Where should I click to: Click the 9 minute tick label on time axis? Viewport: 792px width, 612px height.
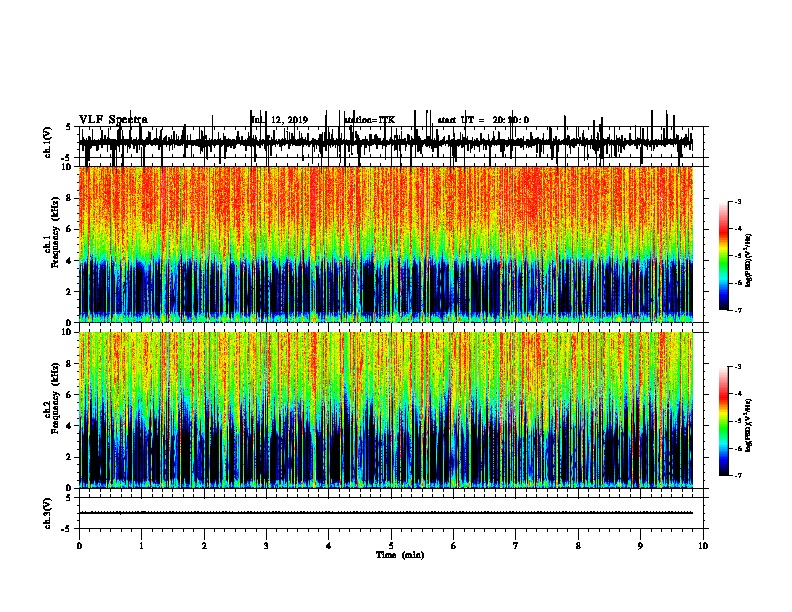[640, 545]
